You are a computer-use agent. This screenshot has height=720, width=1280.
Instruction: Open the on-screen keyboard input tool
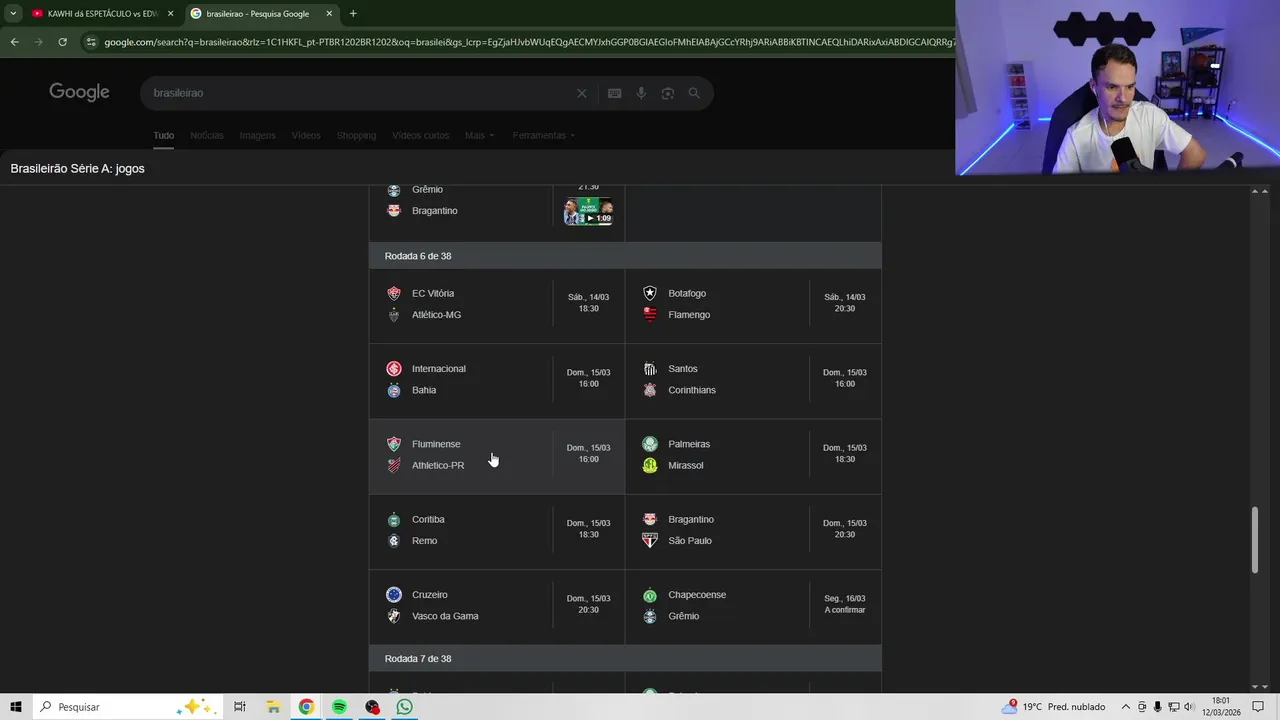614,93
